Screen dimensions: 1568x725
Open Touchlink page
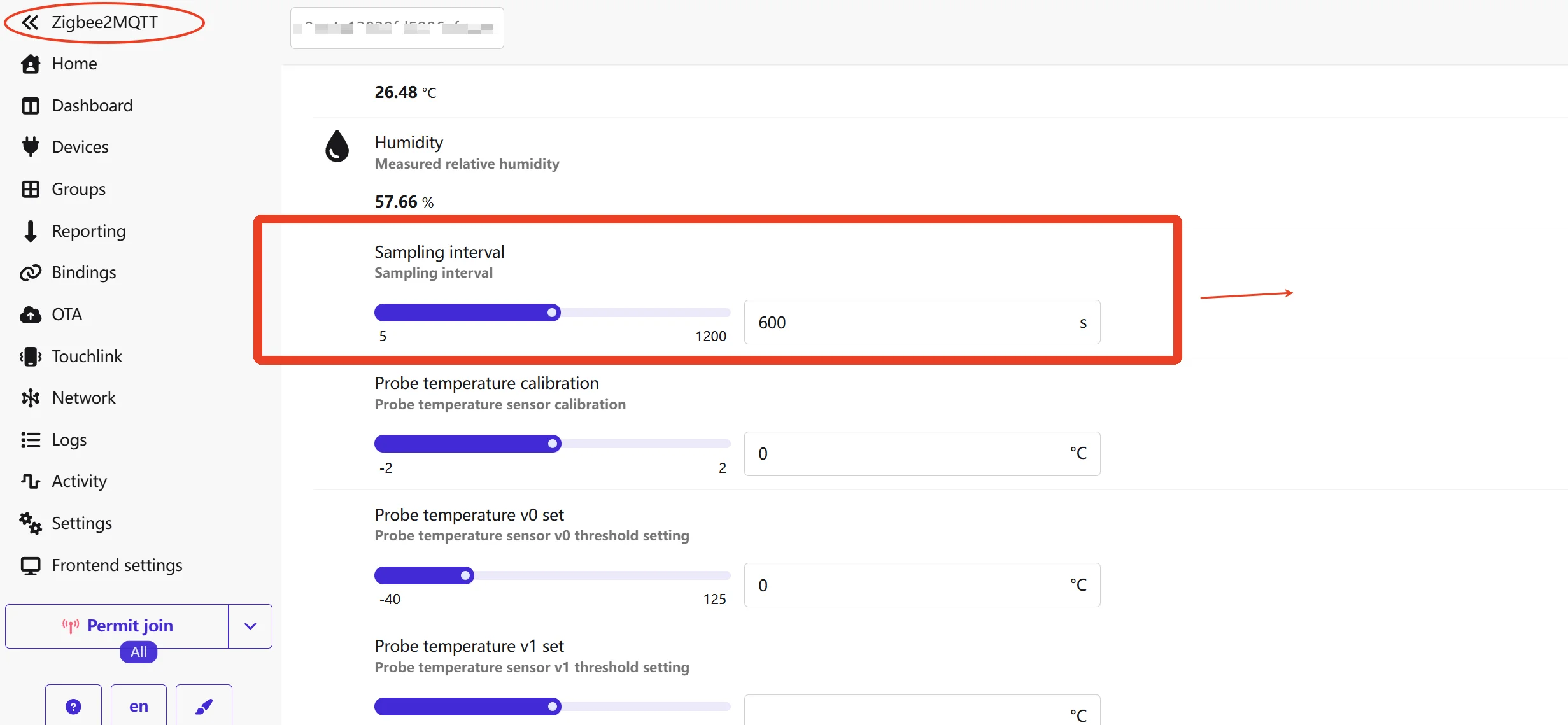(x=87, y=356)
